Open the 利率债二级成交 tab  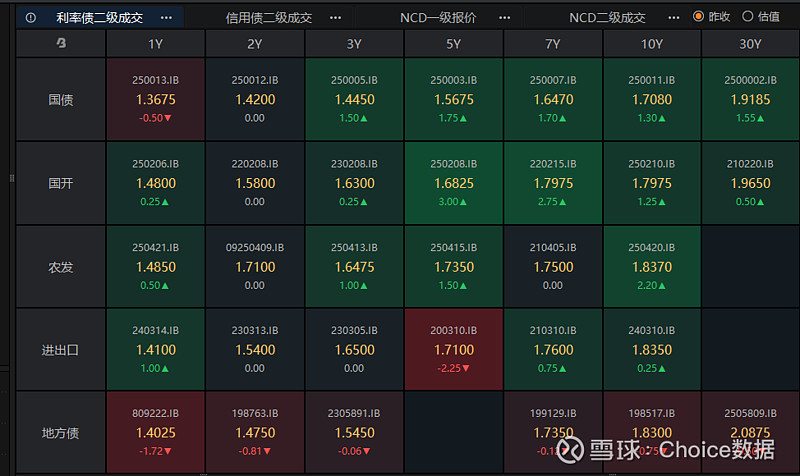point(99,18)
